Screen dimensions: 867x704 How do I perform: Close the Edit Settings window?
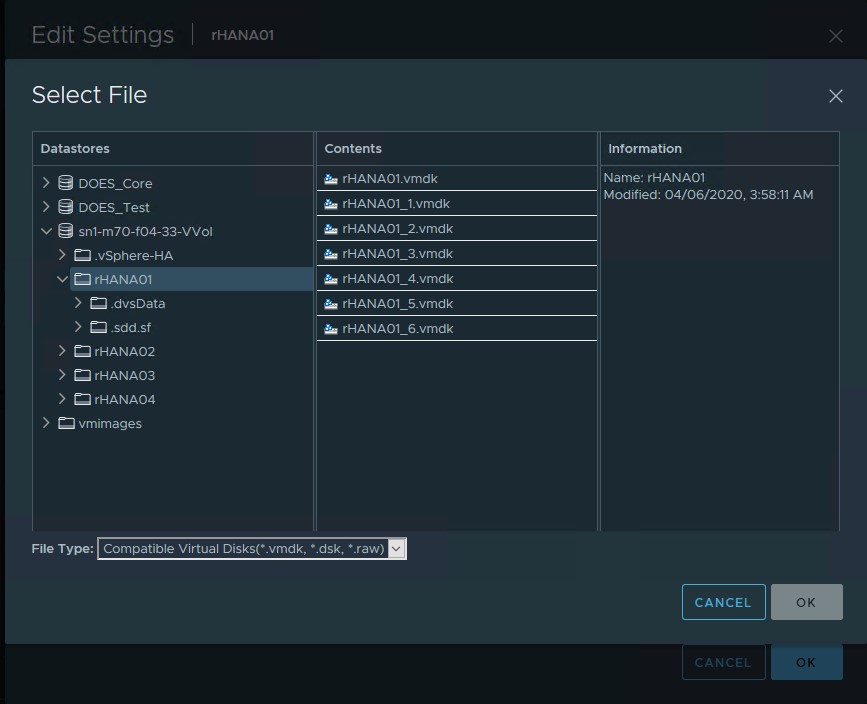point(835,36)
